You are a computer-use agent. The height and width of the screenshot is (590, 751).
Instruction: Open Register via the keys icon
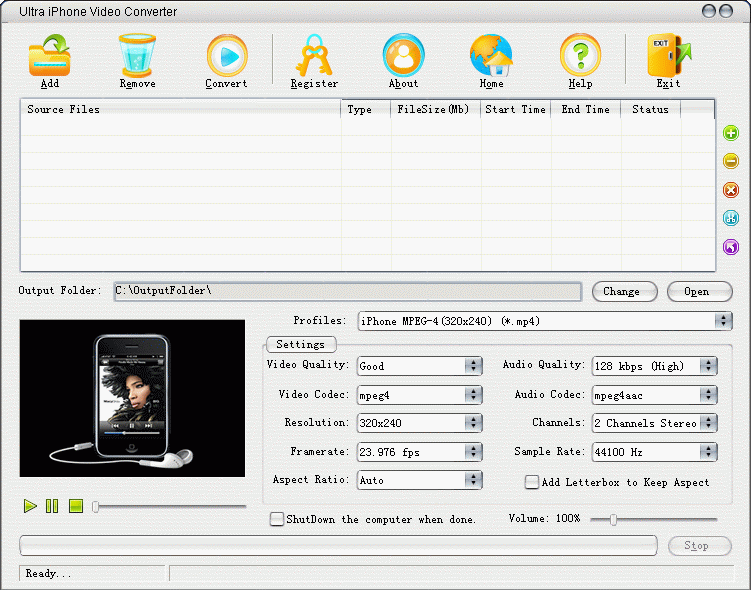point(314,56)
